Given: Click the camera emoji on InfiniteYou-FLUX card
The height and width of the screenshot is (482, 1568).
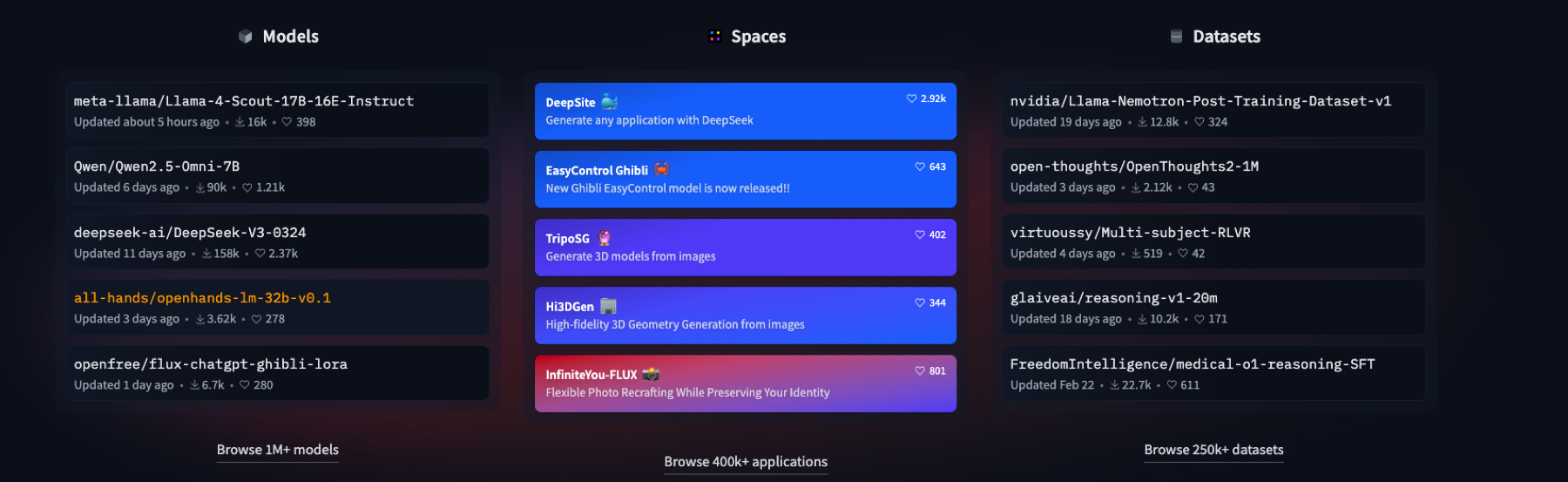Looking at the screenshot, I should tap(651, 374).
